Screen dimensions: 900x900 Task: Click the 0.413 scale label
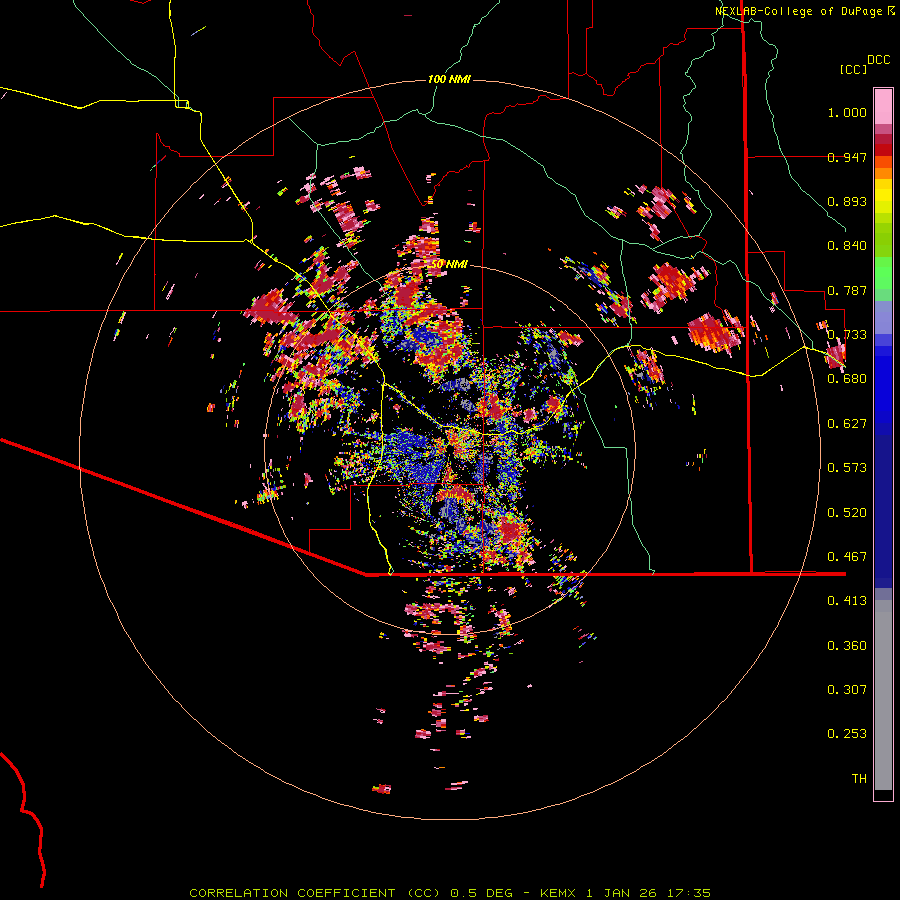tap(847, 601)
